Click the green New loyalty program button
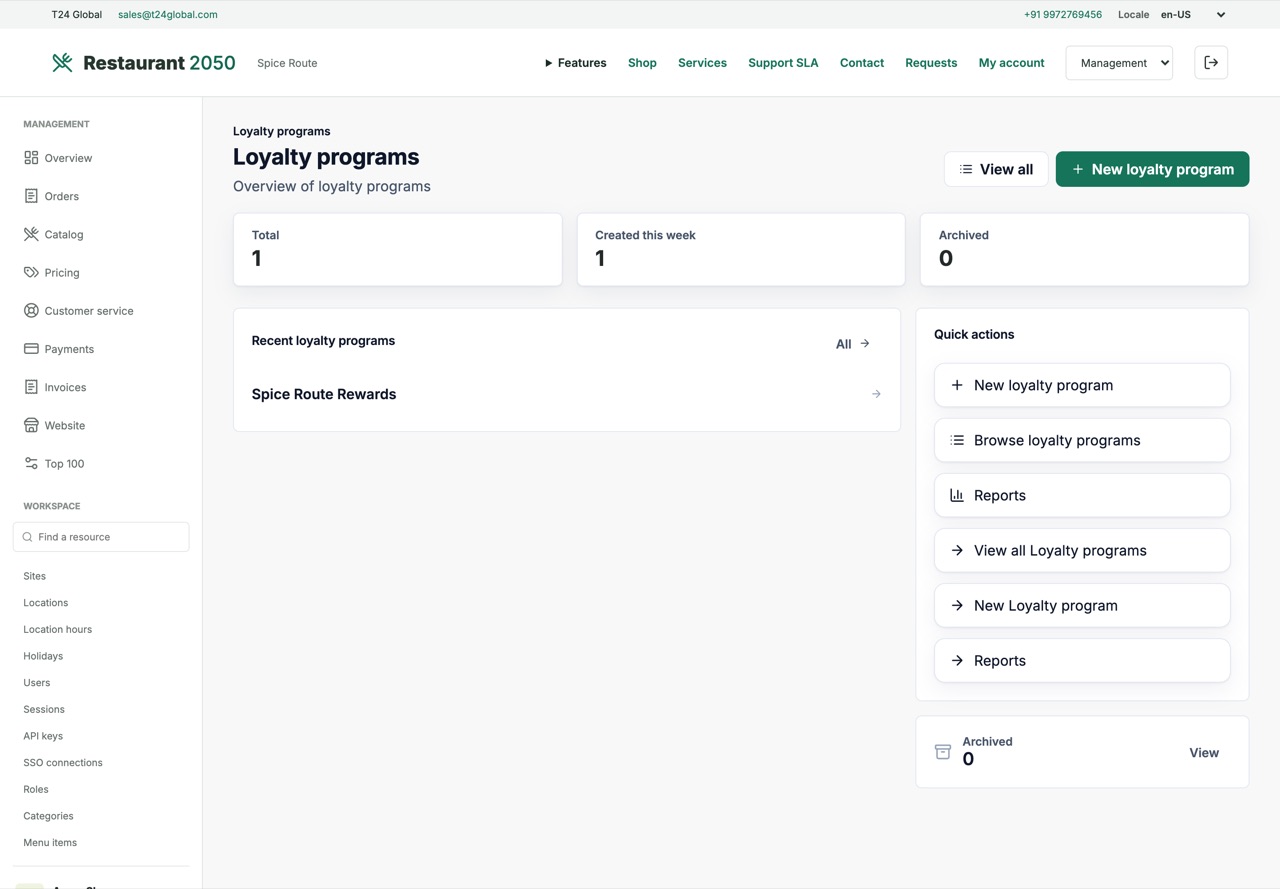This screenshot has width=1280, height=889. 1152,169
